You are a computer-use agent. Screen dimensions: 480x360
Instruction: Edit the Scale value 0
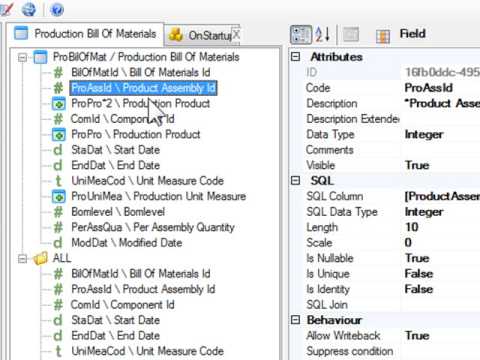point(440,243)
